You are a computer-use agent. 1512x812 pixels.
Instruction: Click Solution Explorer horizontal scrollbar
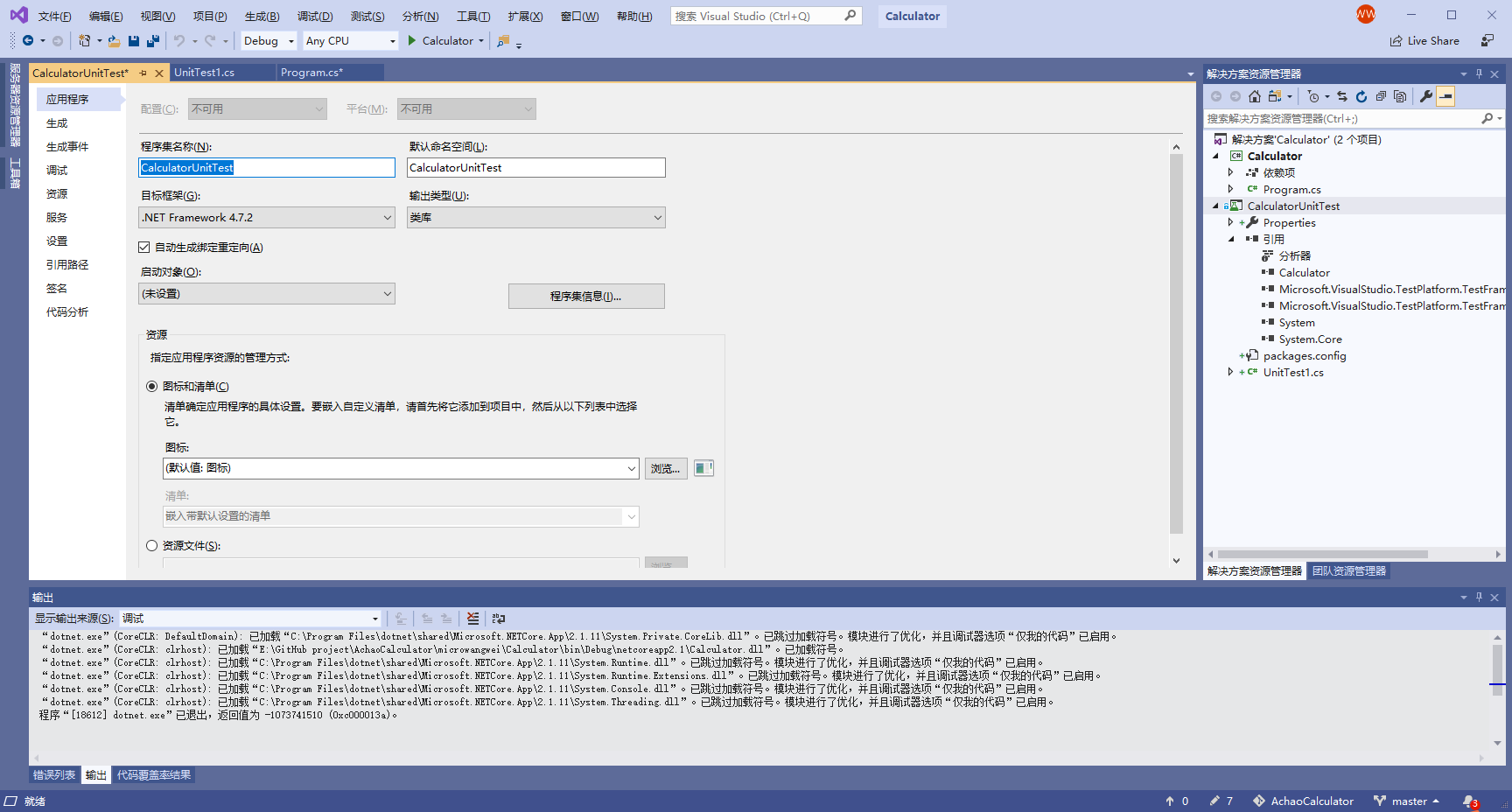tap(1323, 554)
